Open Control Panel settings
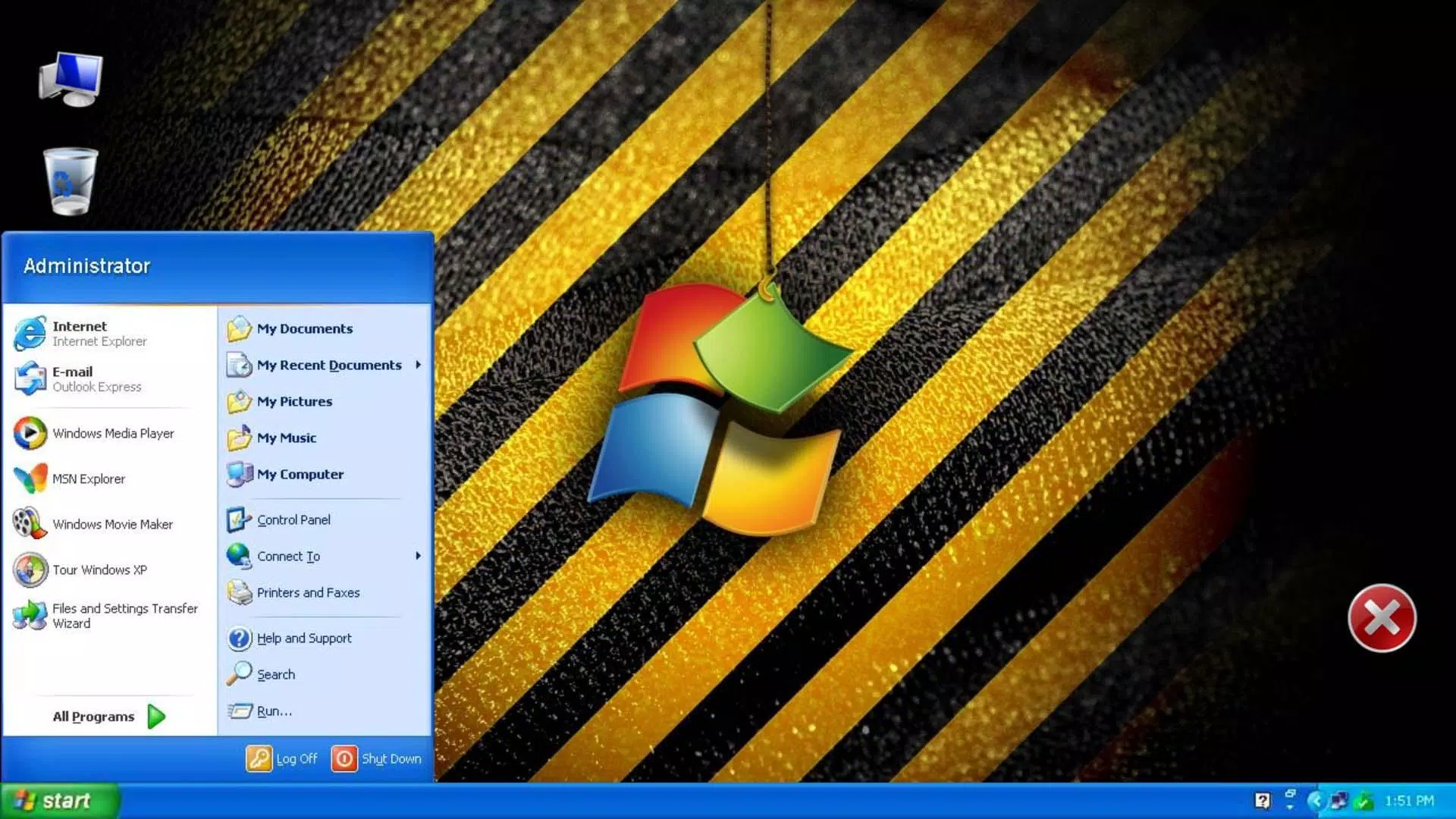This screenshot has height=819, width=1456. click(292, 519)
